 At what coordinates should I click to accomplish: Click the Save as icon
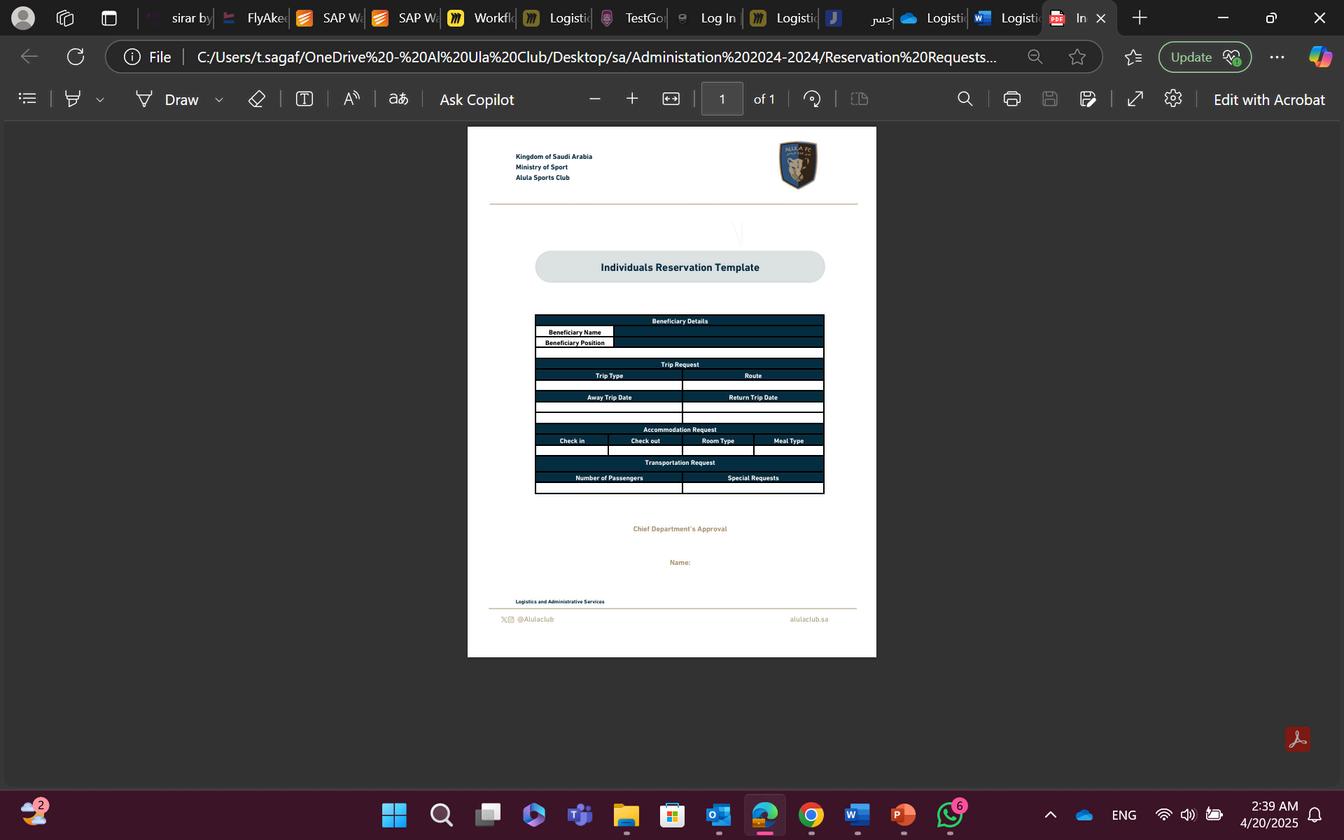click(x=1088, y=99)
